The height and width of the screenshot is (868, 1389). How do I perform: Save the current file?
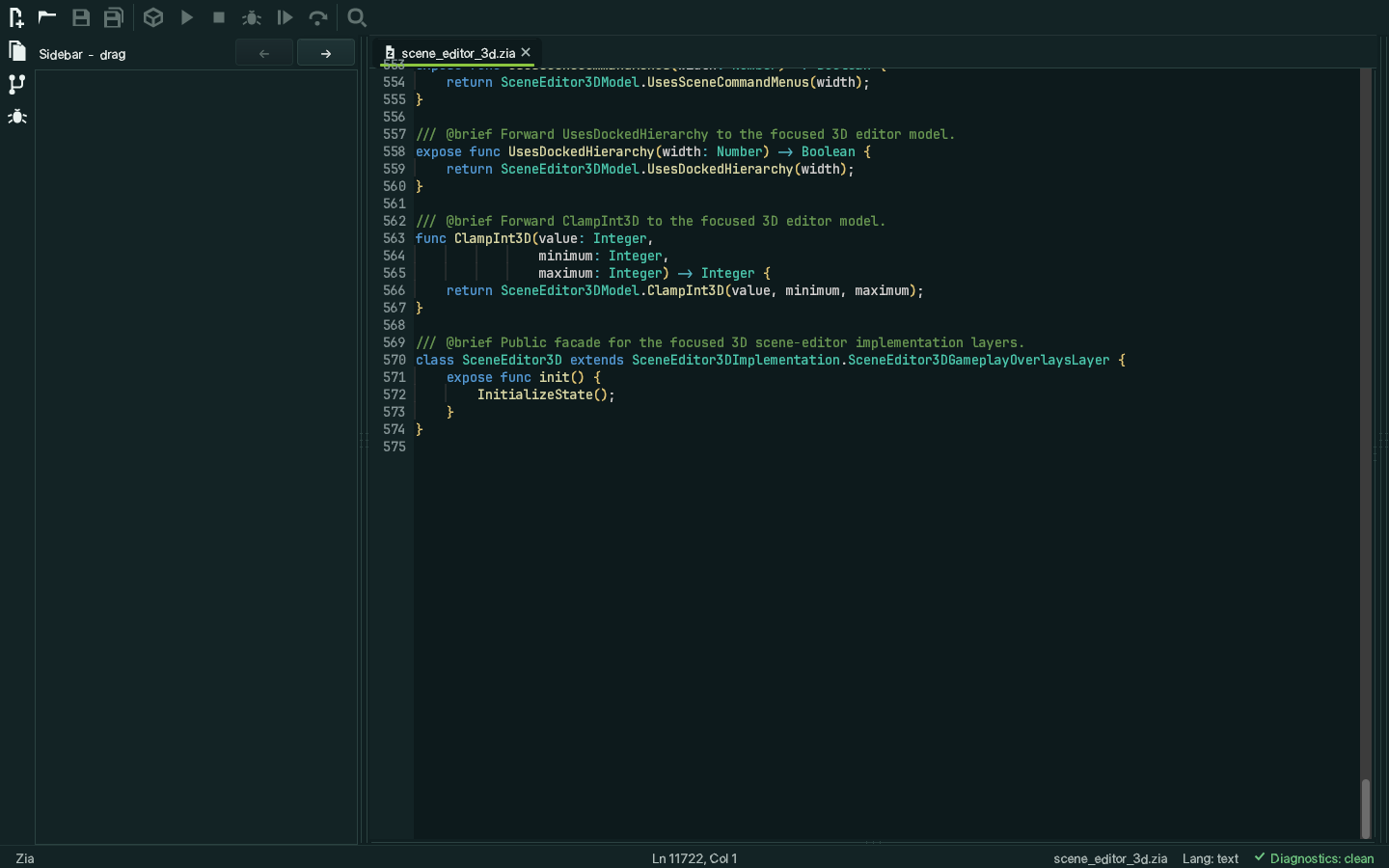pos(81,17)
